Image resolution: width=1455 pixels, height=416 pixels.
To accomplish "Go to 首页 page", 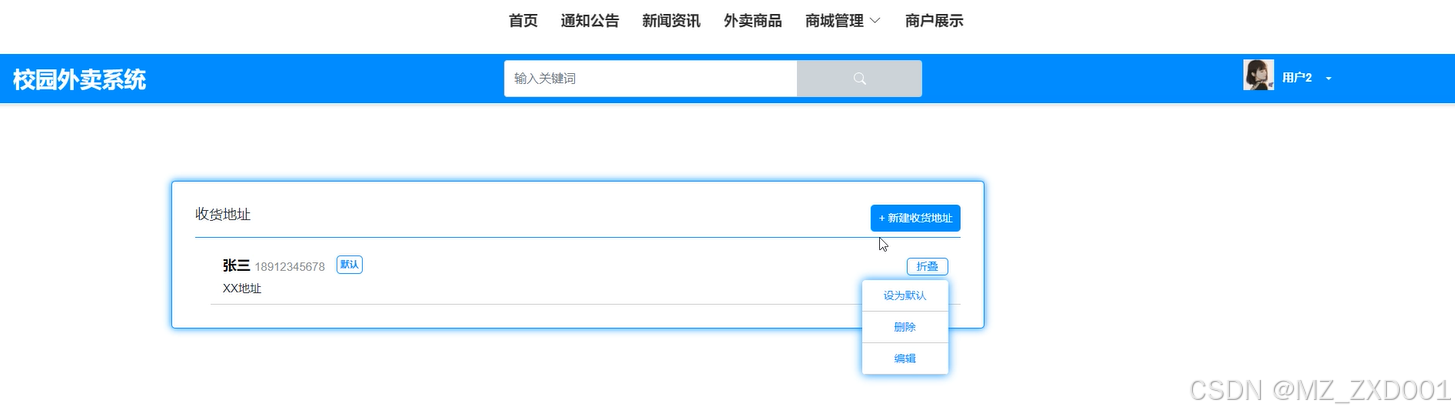I will point(523,20).
